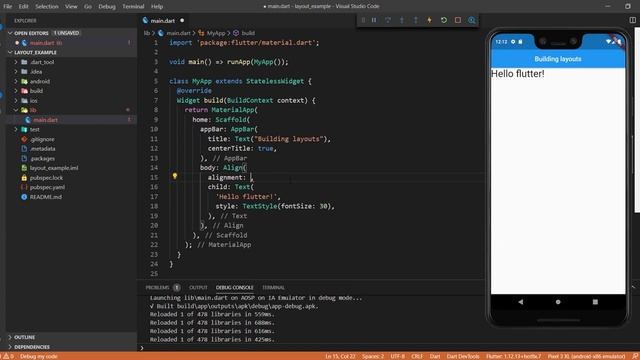Screen dimensions: 640x360
Task: Open the Terminal menu
Action: pos(133,7)
